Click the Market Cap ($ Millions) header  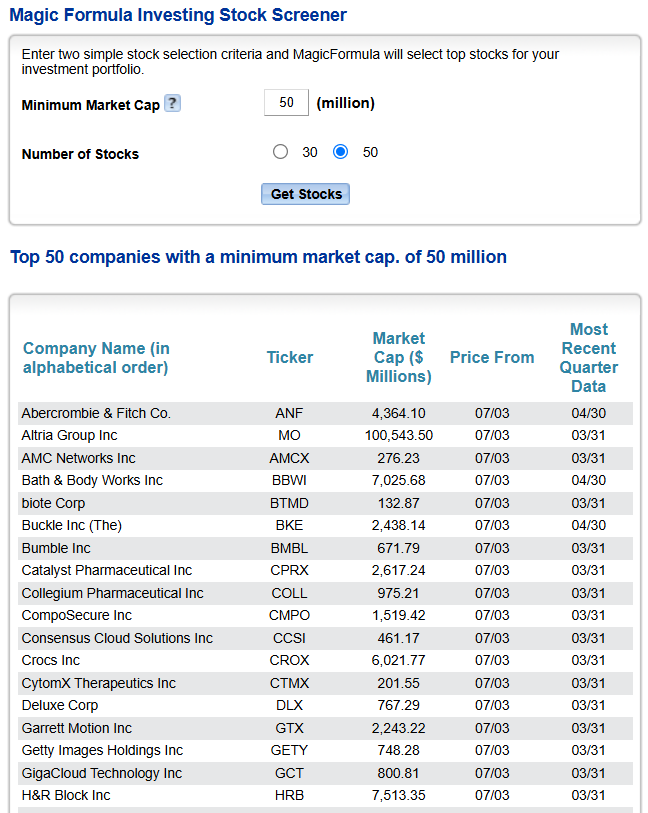click(x=399, y=357)
